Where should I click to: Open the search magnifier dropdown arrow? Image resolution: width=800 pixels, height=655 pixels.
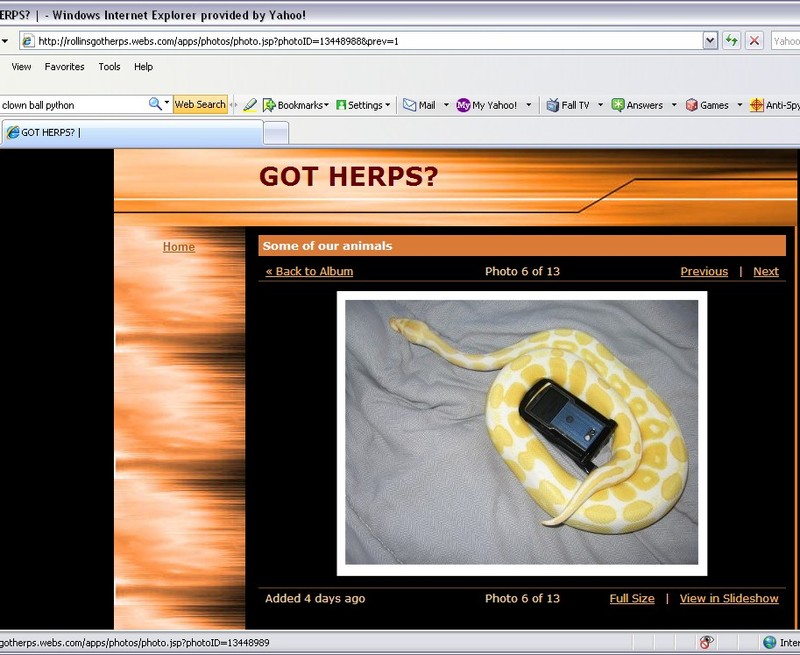[x=167, y=103]
